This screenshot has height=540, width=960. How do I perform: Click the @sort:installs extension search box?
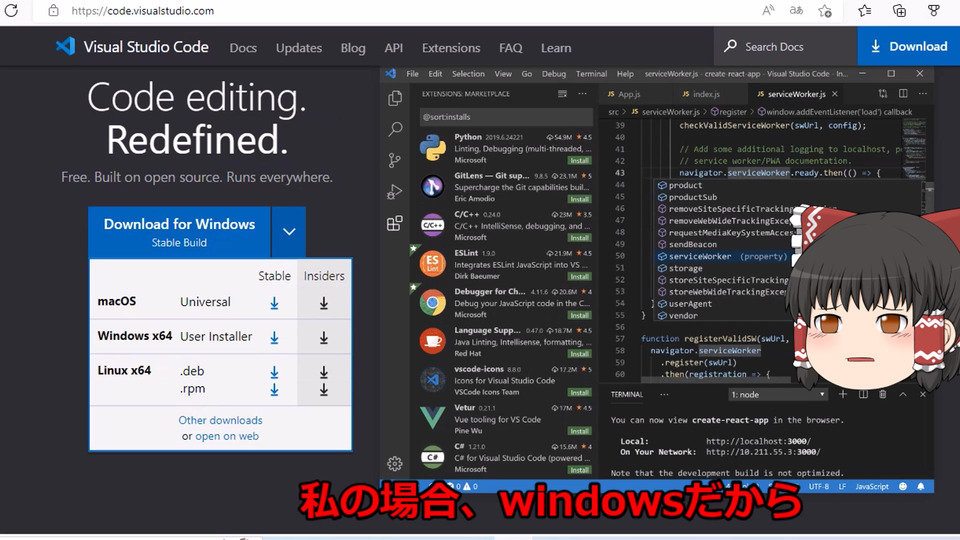[x=506, y=116]
